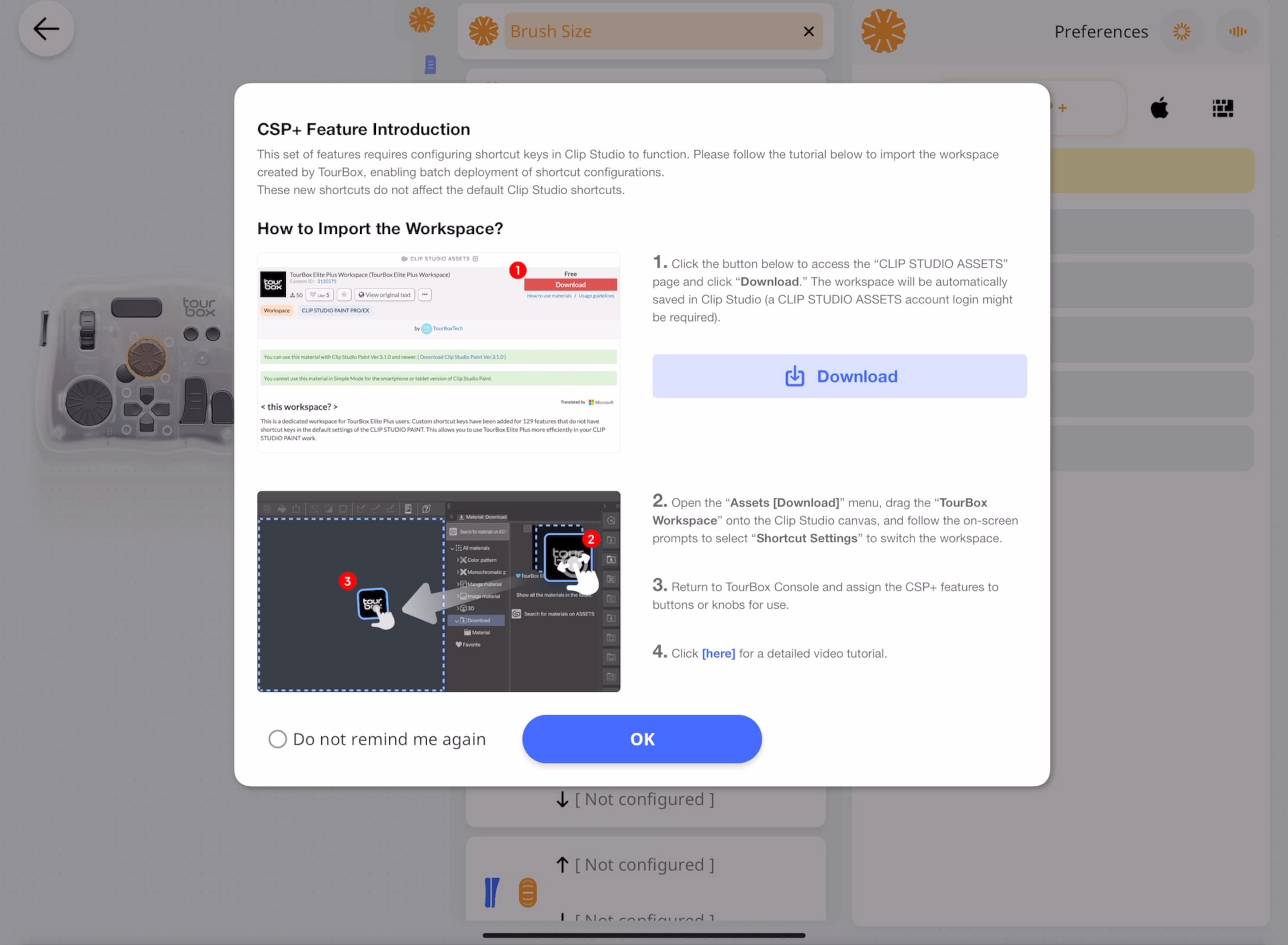Screen dimensions: 1288x945
Task: Click the orange sound-wave icon
Action: (1237, 31)
